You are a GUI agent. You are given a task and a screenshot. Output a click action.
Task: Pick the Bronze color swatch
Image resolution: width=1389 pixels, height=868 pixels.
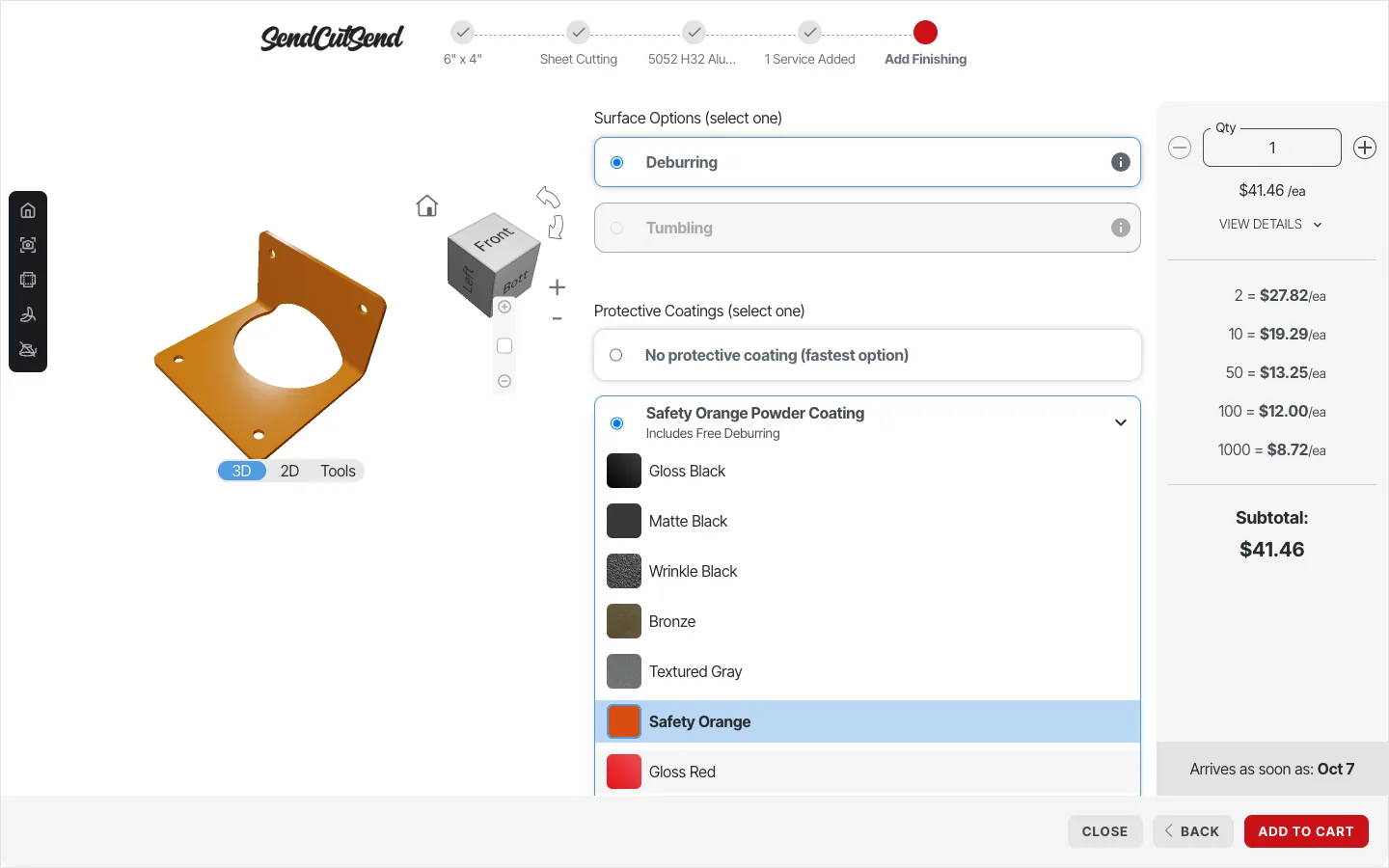point(624,621)
